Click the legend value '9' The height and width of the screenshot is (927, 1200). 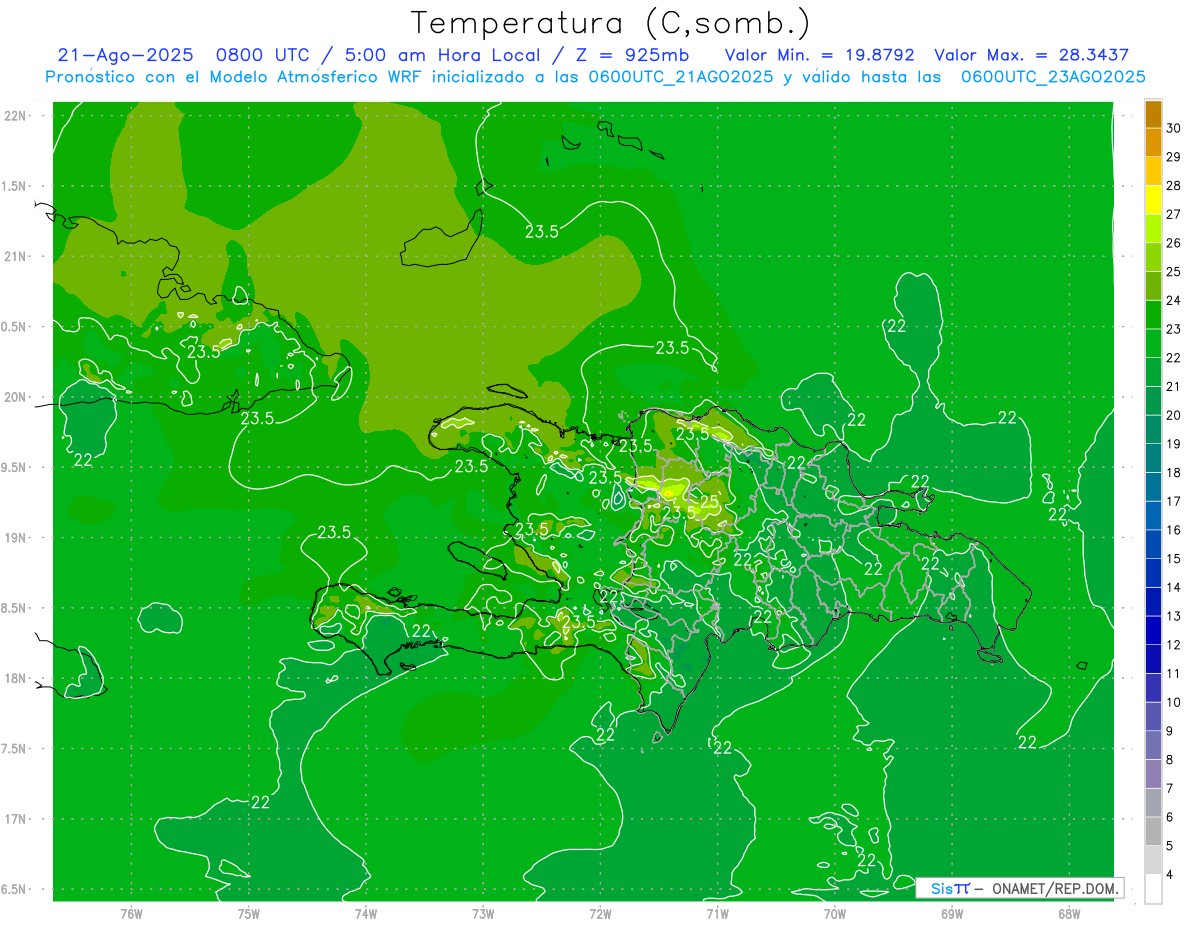tap(1170, 731)
